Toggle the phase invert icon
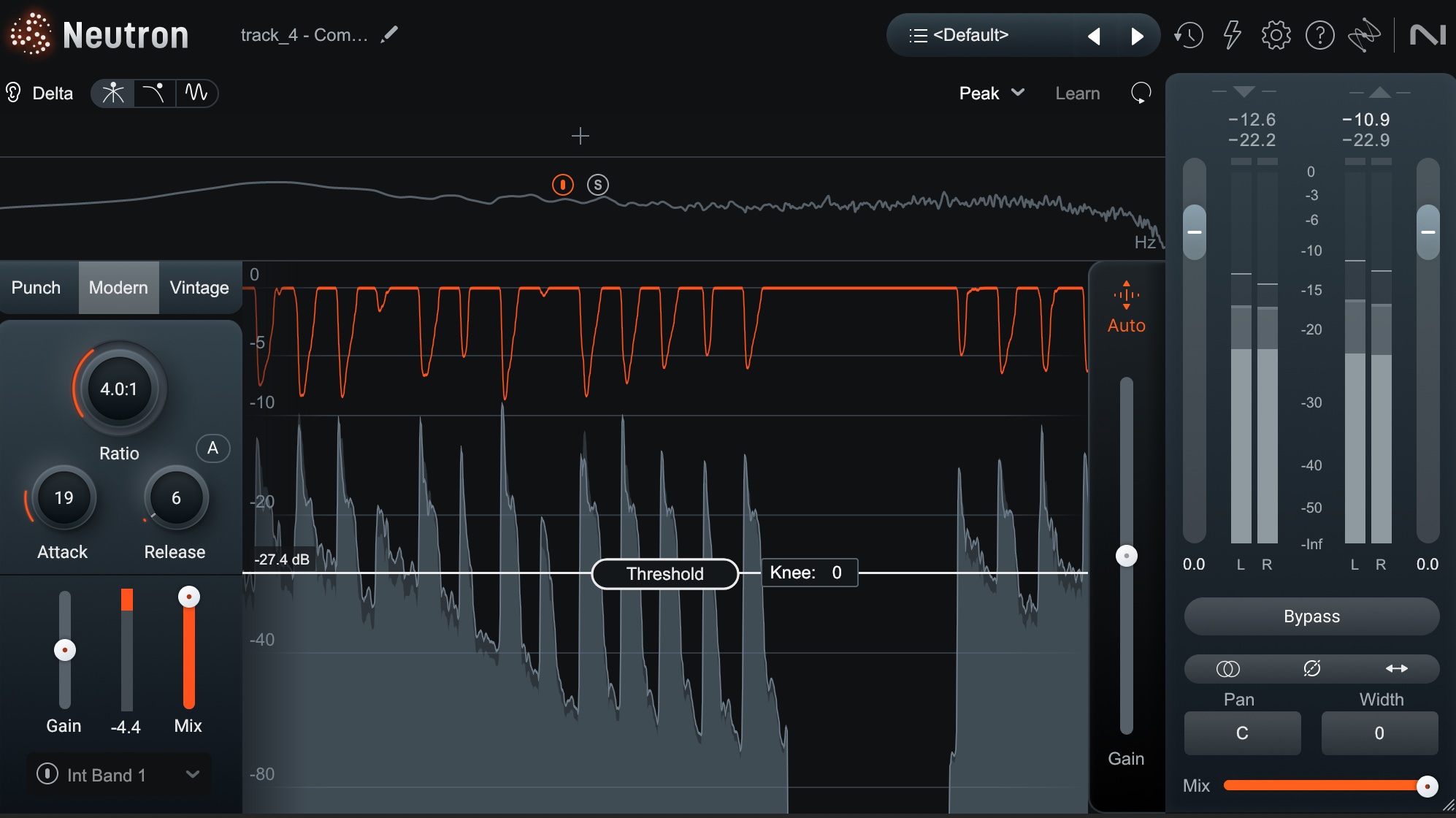 pos(1312,668)
